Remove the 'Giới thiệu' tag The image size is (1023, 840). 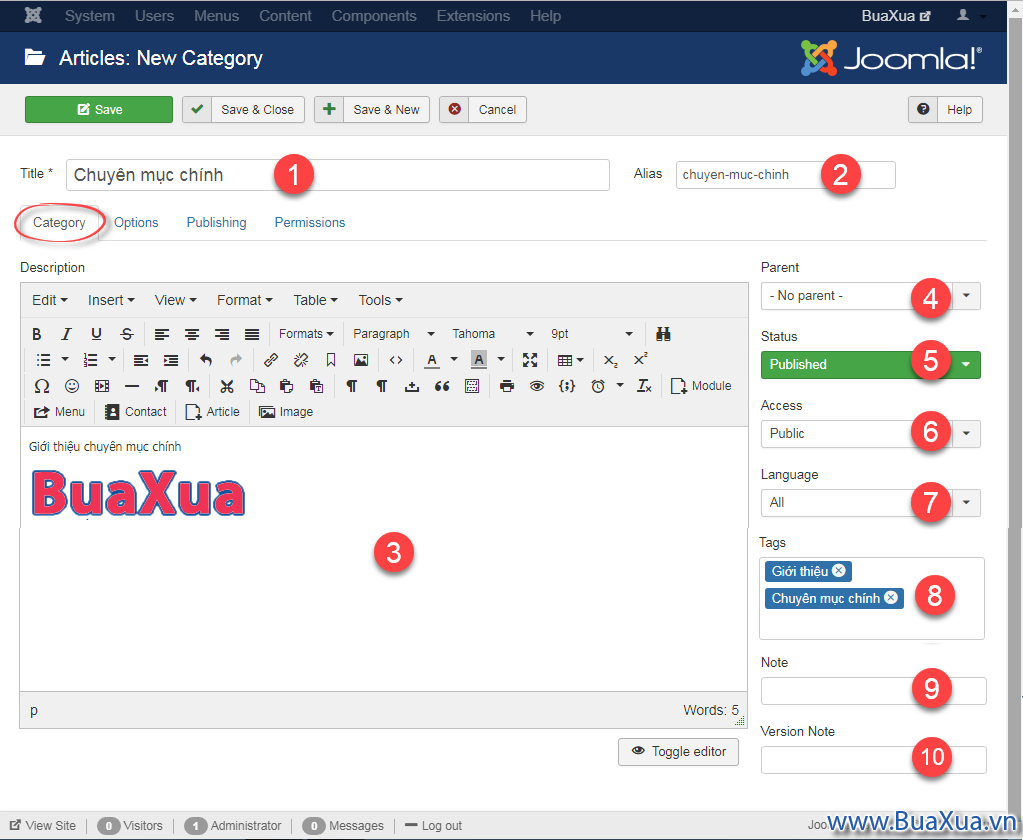click(839, 571)
